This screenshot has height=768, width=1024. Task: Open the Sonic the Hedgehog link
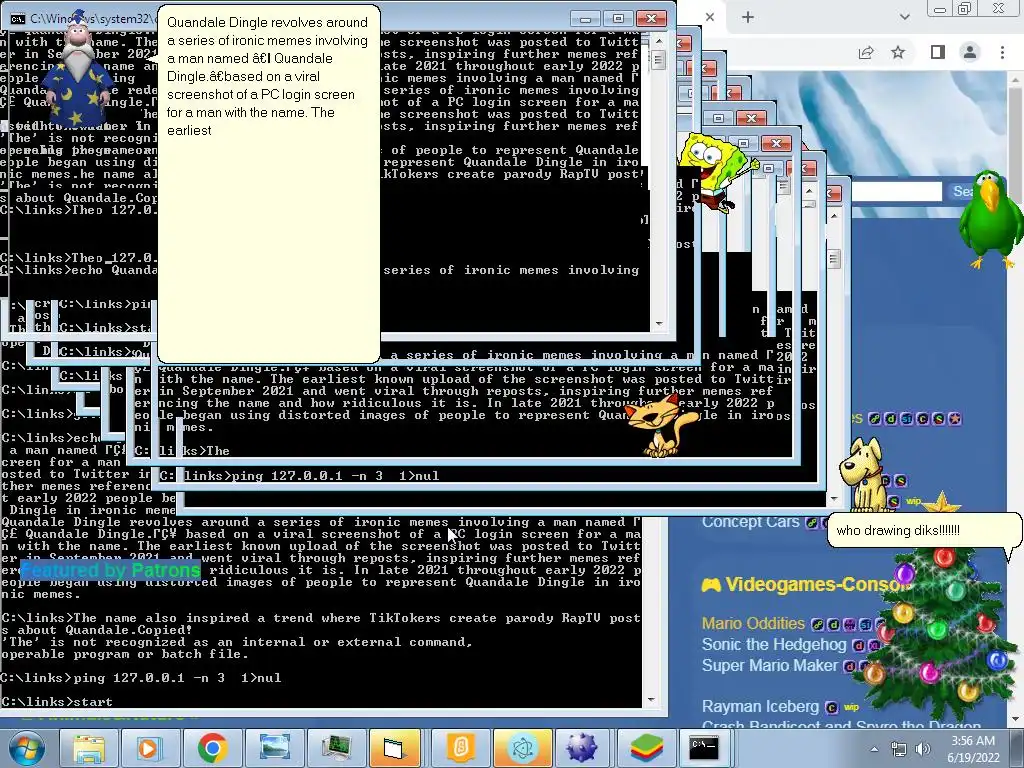click(x=774, y=645)
